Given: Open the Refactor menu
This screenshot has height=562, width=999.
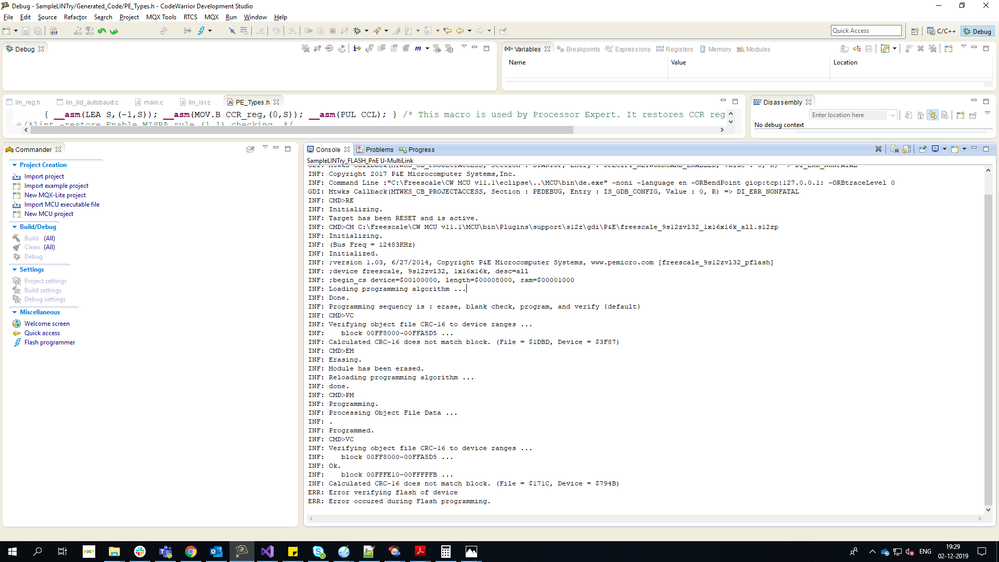Looking at the screenshot, I should (75, 17).
